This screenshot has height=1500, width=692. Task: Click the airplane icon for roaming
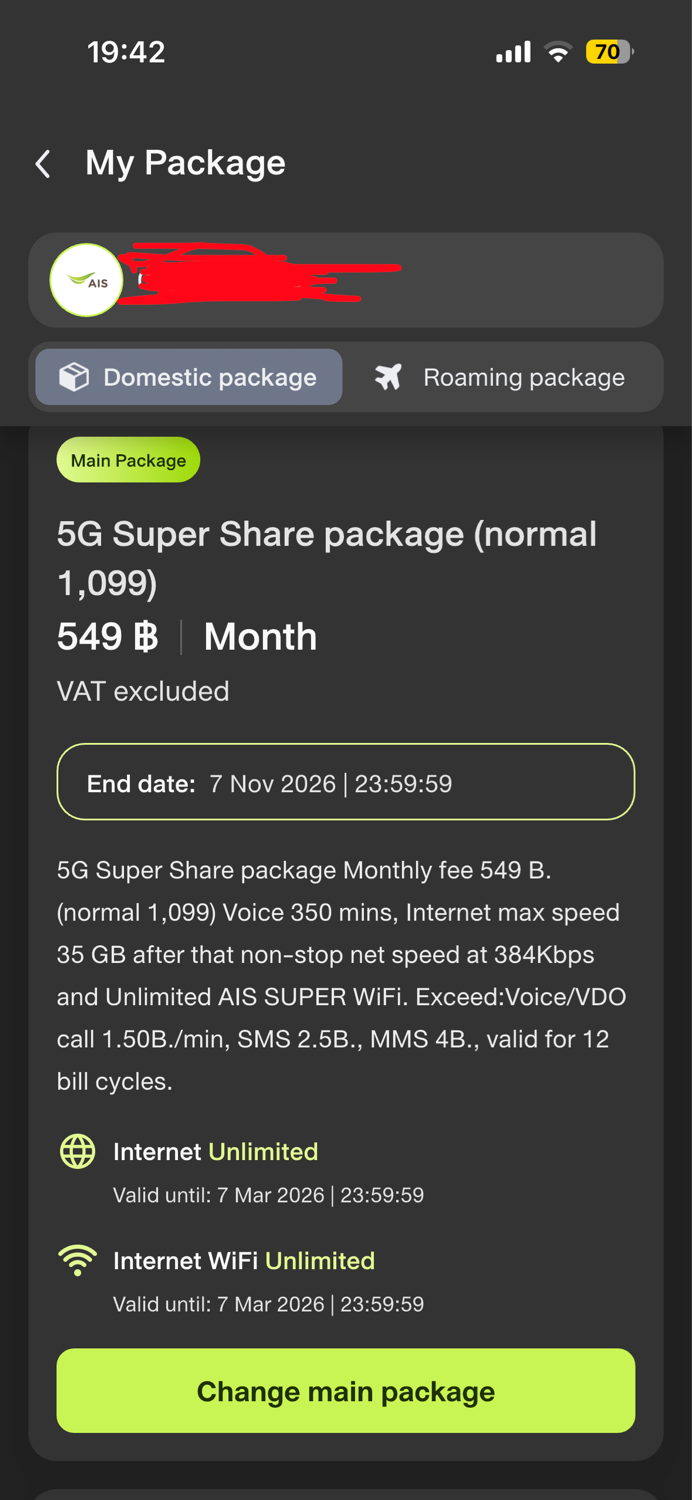[x=388, y=377]
